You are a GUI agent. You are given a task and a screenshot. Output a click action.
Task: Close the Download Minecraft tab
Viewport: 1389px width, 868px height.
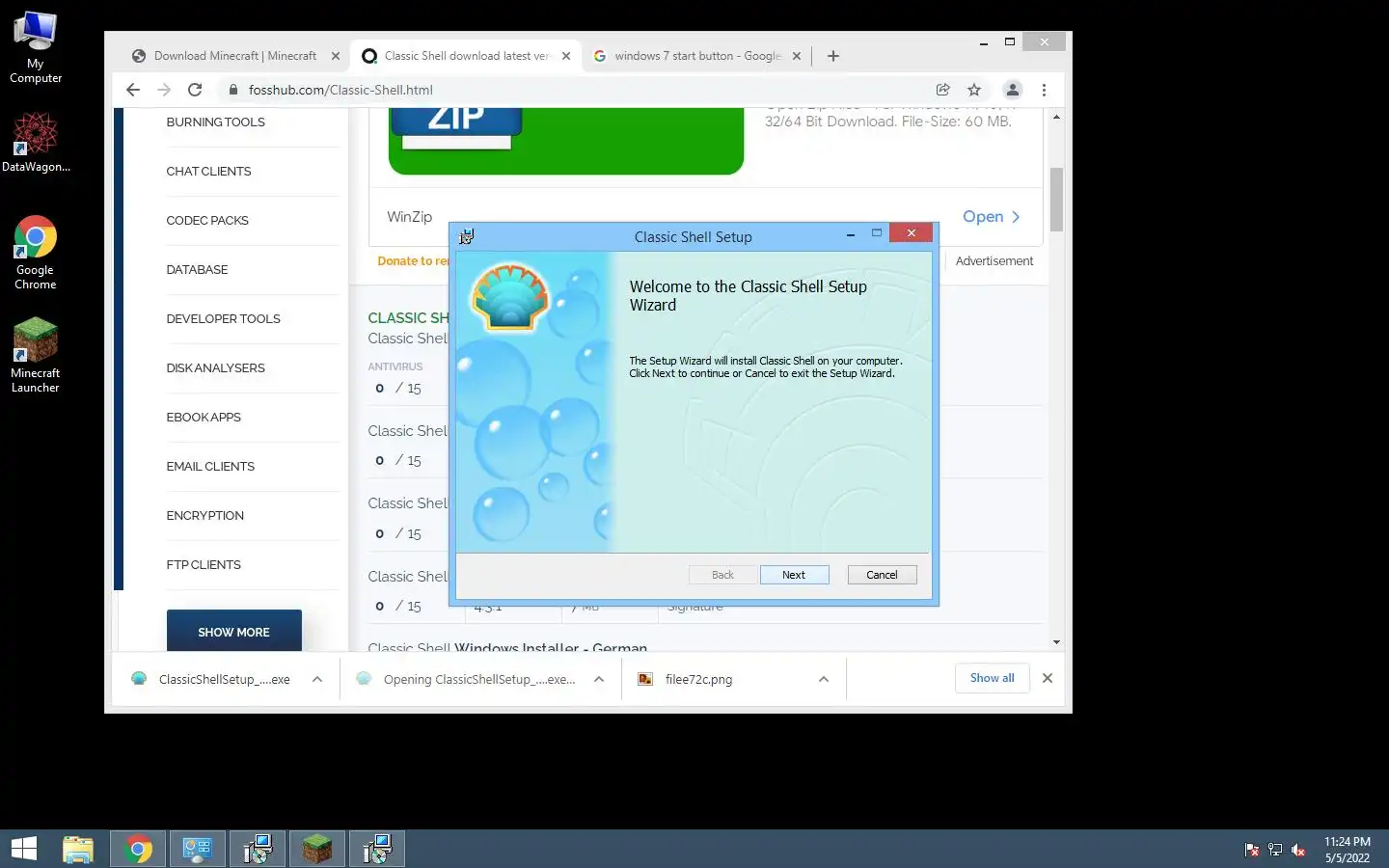[x=336, y=56]
